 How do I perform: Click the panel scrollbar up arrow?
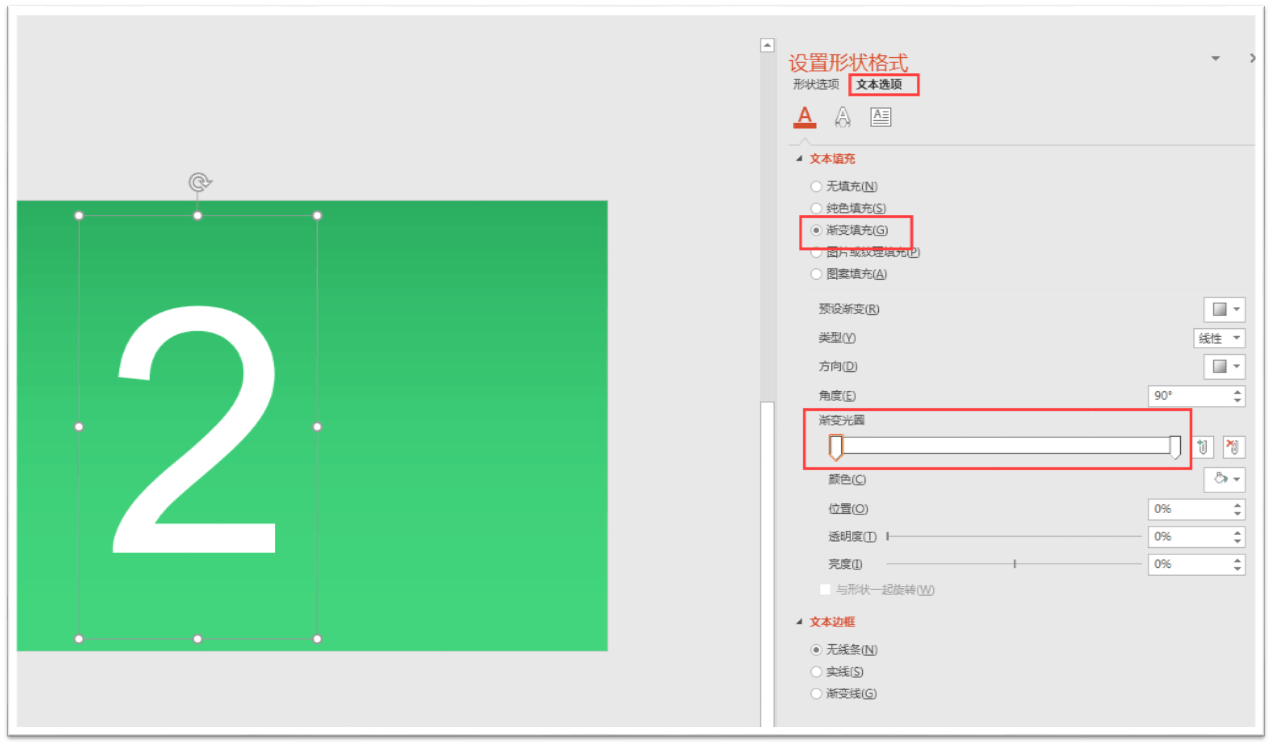pos(767,44)
